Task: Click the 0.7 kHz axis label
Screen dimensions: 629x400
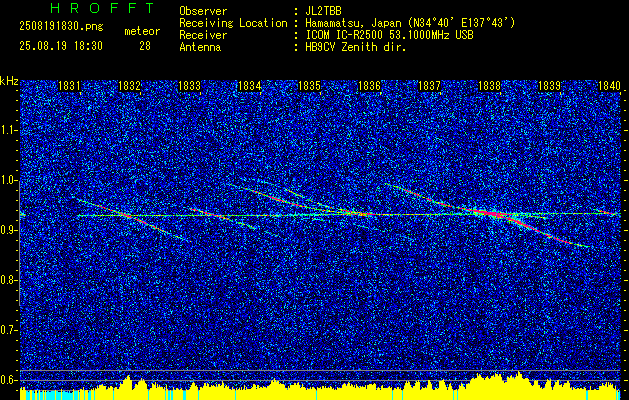Action: (x=9, y=330)
